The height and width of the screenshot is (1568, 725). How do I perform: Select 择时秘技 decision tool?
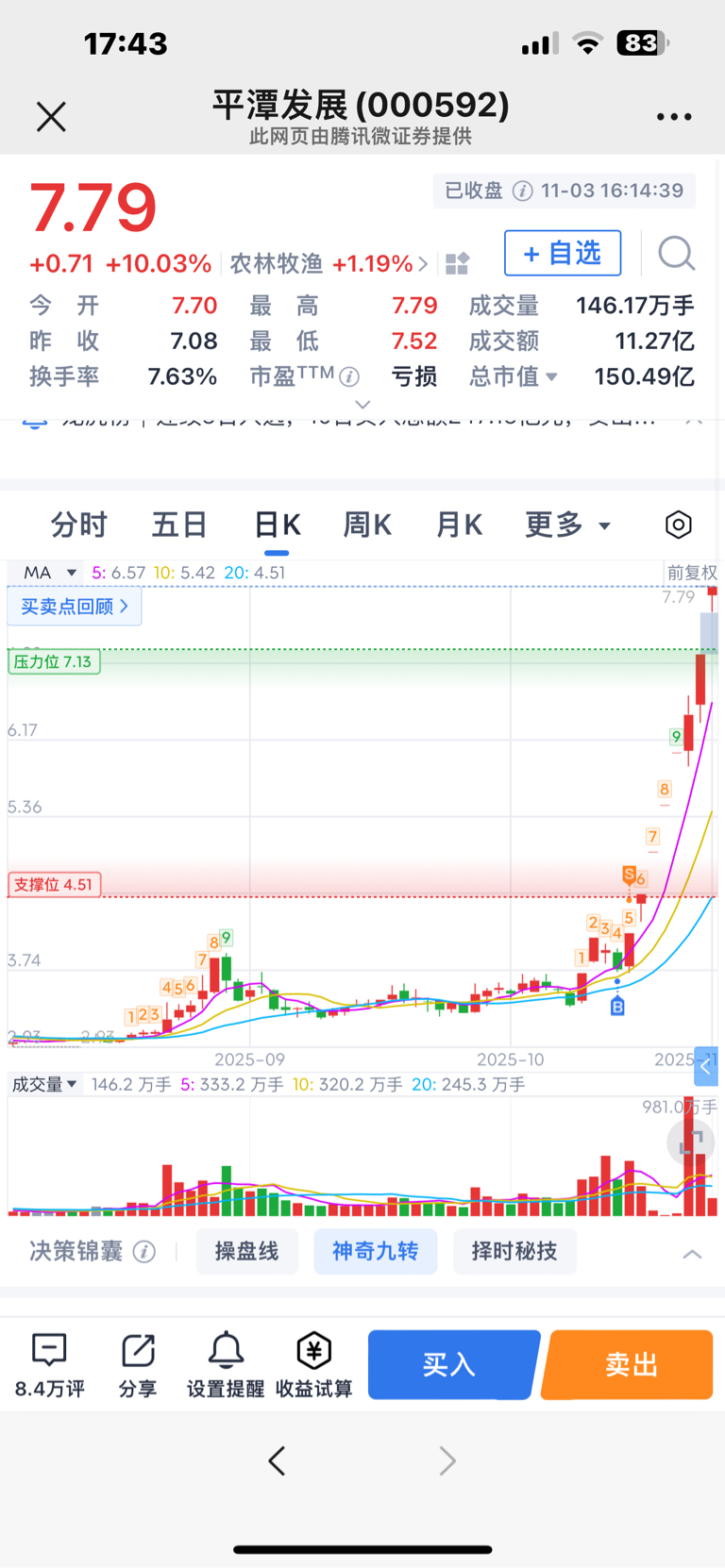click(514, 1252)
